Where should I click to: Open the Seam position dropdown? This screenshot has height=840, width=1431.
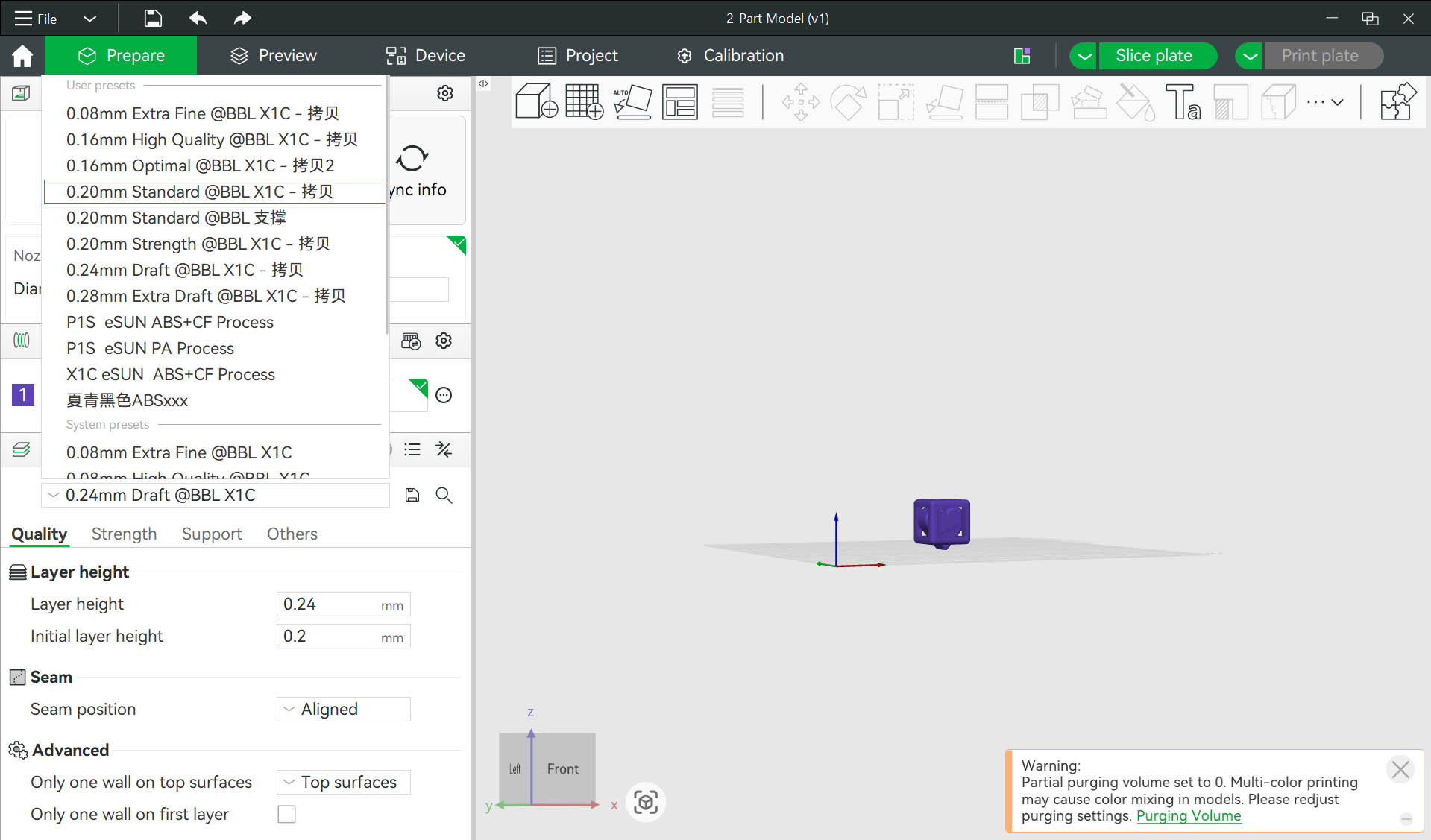[343, 709]
